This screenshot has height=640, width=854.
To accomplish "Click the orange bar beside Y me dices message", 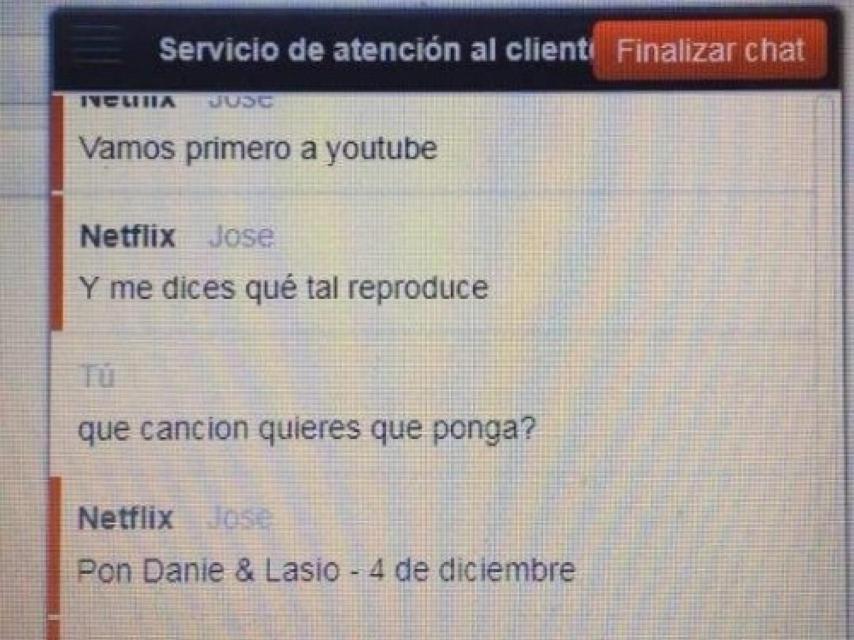I will [x=57, y=263].
